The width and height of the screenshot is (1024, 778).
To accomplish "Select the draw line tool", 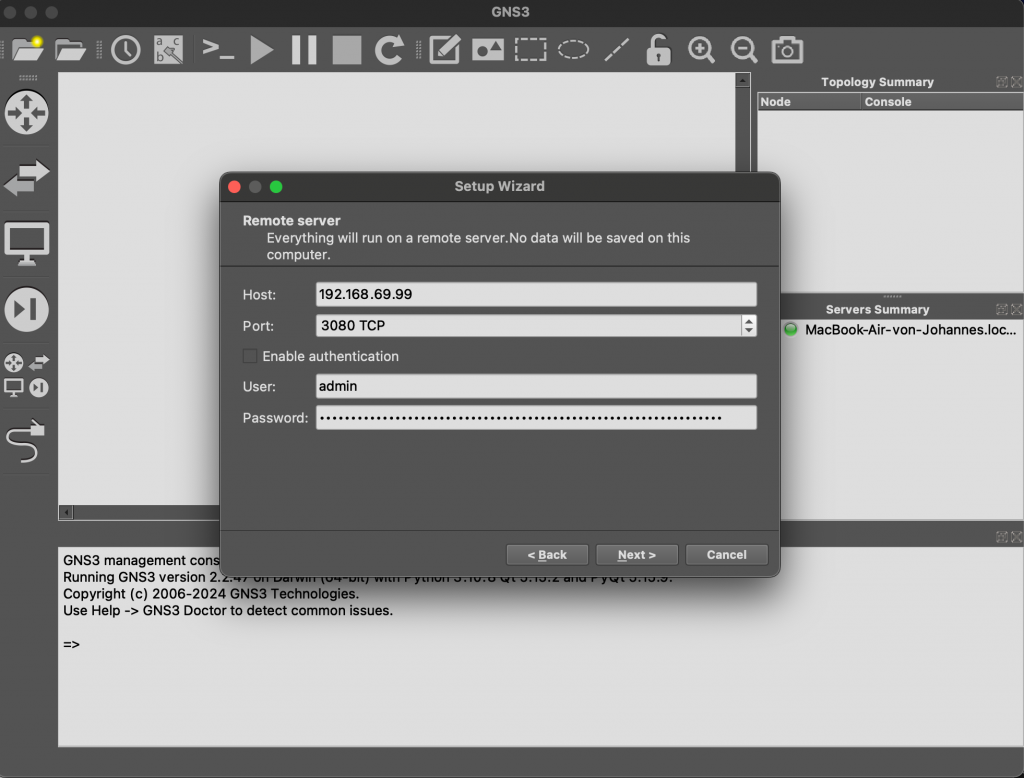I will tap(616, 50).
